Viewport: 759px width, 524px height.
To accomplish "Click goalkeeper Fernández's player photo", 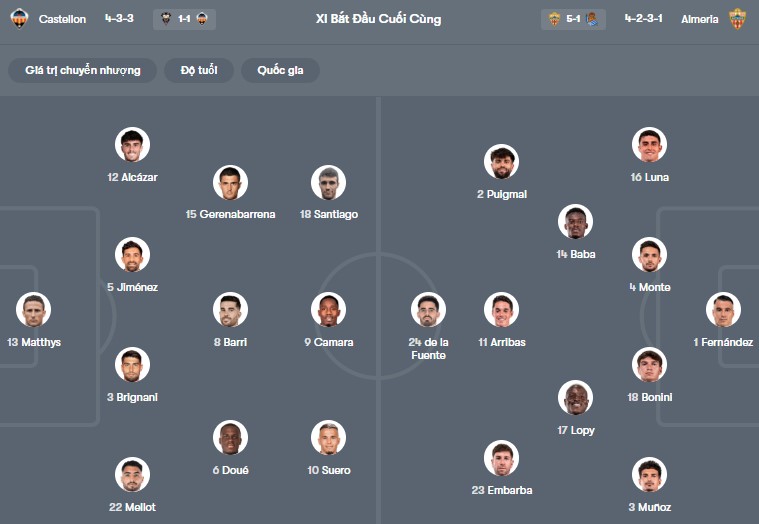I will tap(723, 310).
